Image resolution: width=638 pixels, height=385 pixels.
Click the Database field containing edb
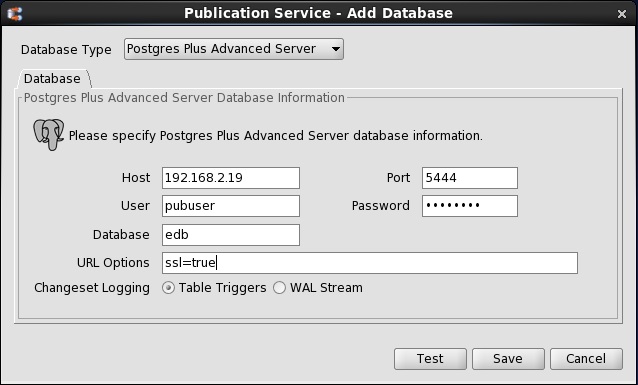pos(231,235)
